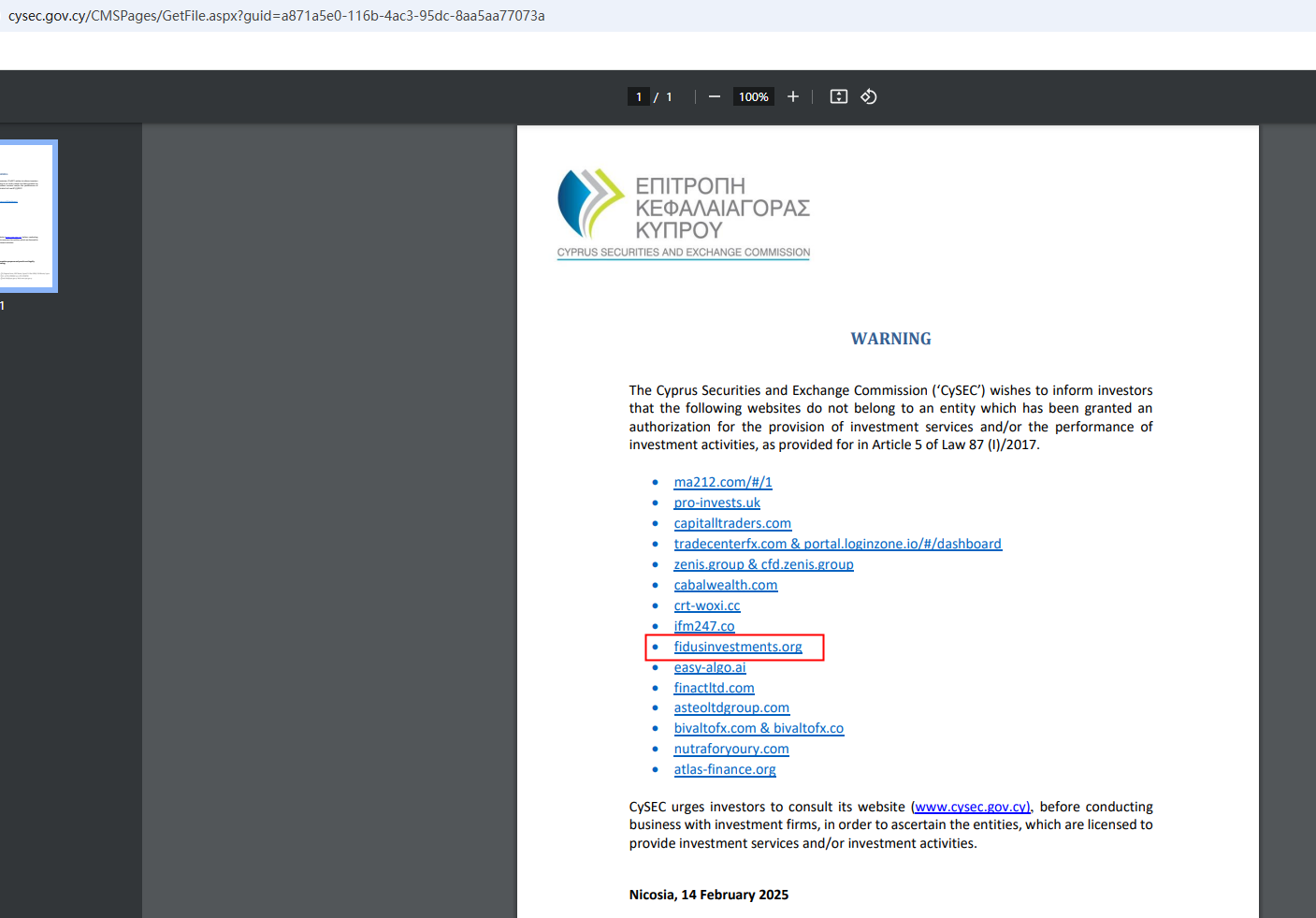Click the 100% zoom level field
Image resolution: width=1316 pixels, height=918 pixels.
(x=754, y=96)
